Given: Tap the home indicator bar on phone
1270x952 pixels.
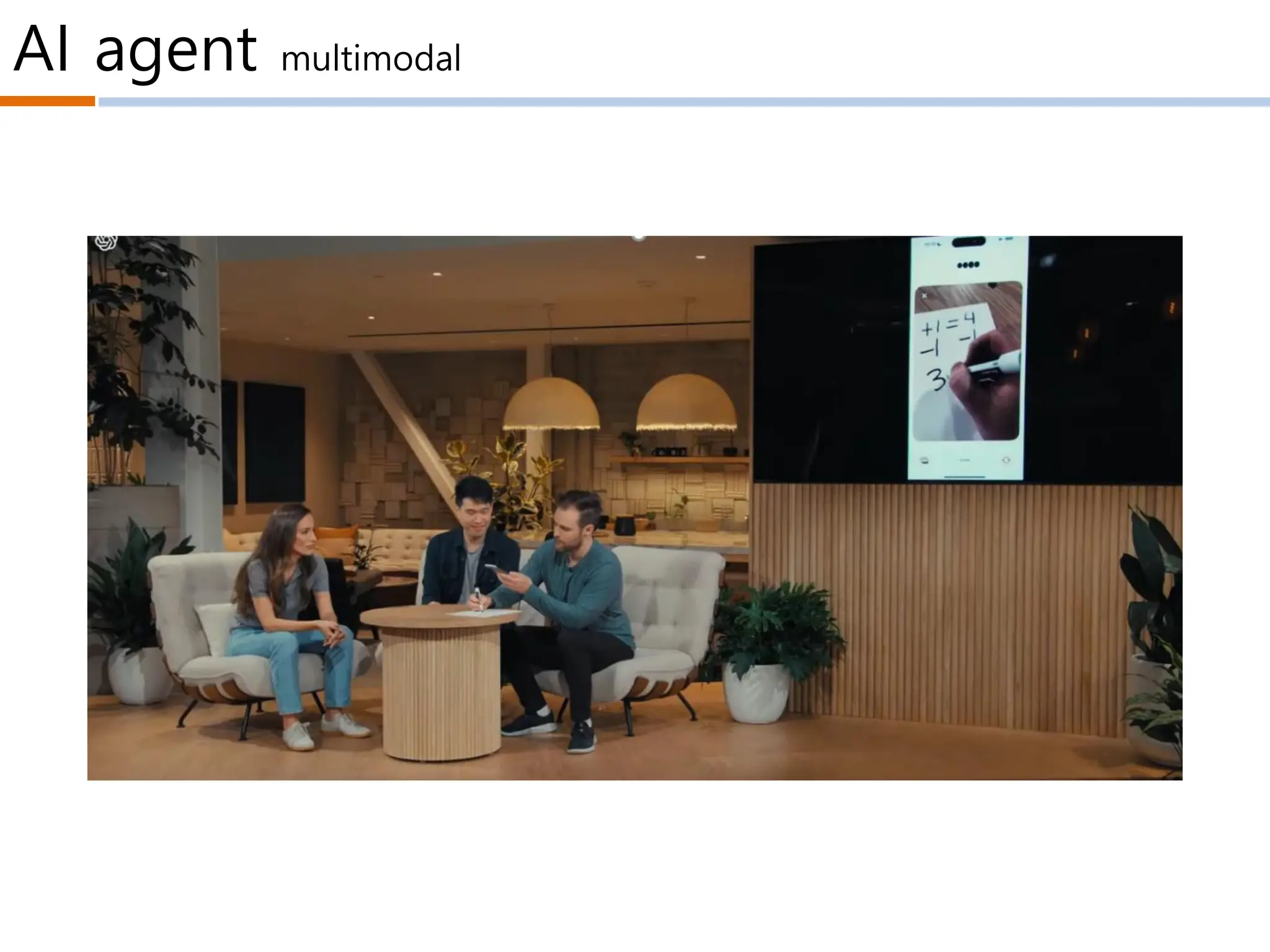Looking at the screenshot, I should coord(965,477).
